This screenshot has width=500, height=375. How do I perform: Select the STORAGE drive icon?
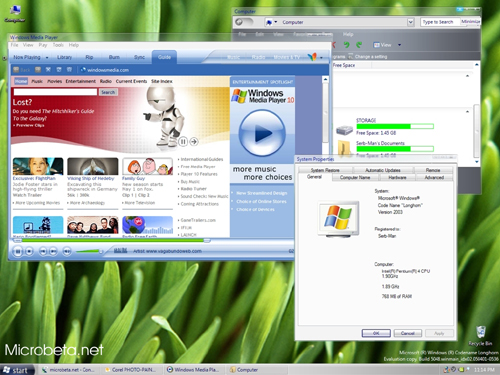344,129
